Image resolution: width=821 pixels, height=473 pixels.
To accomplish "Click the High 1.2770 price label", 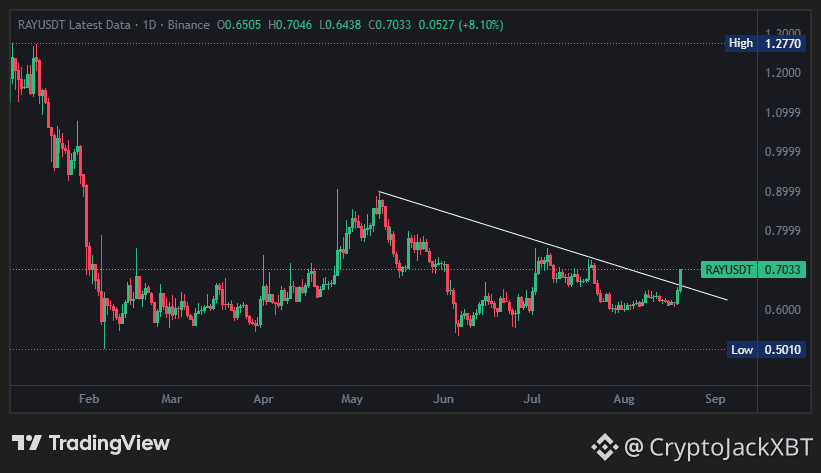I will (x=765, y=43).
